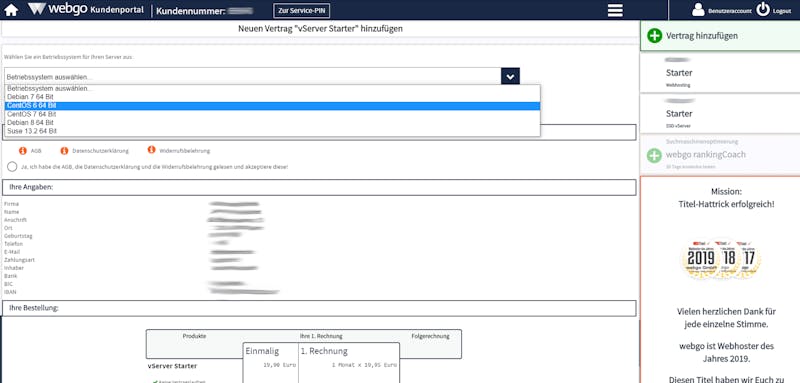Screen dimensions: 800x383
Task: Click the Widerrufsbelehrung info icon
Action: [151, 150]
